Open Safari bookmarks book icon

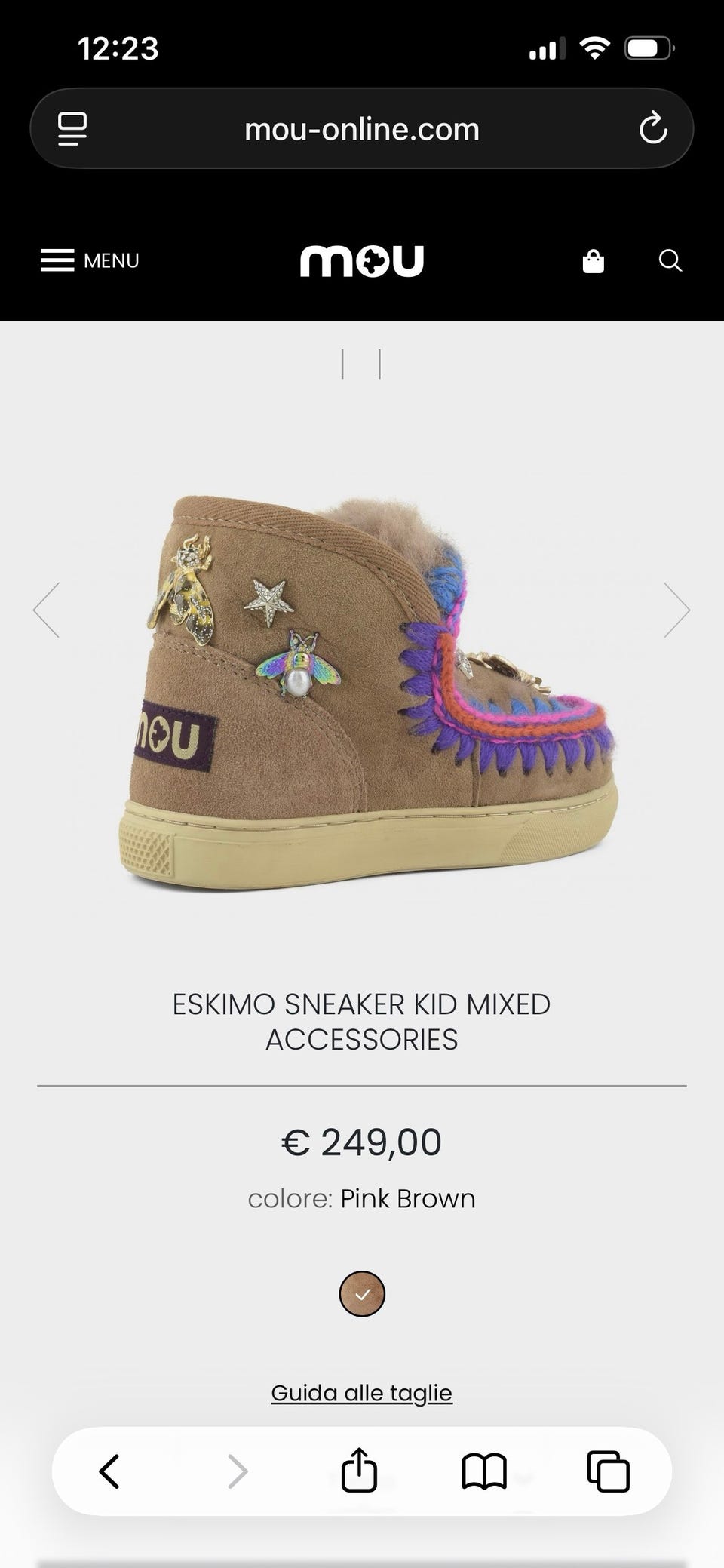(484, 1471)
